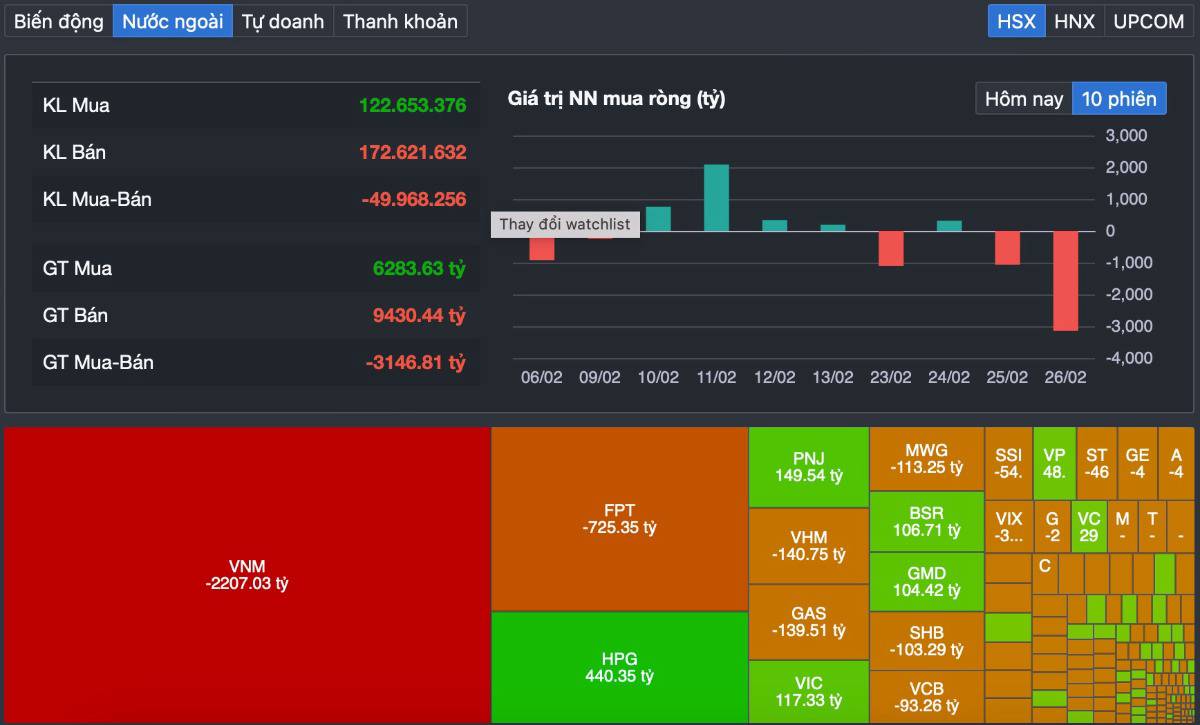Click the GT Bán value 9430.44 tỷ
1200x725 pixels.
coord(419,315)
